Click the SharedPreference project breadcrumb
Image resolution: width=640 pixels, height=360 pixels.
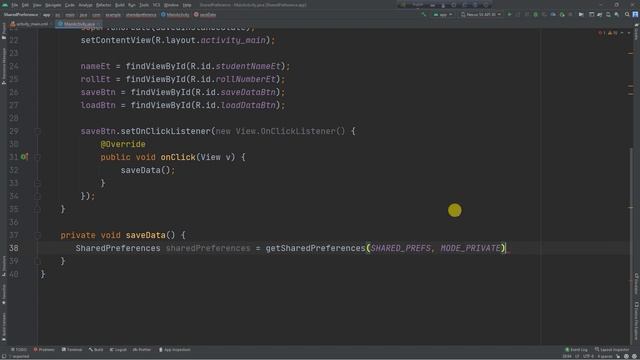click(21, 15)
